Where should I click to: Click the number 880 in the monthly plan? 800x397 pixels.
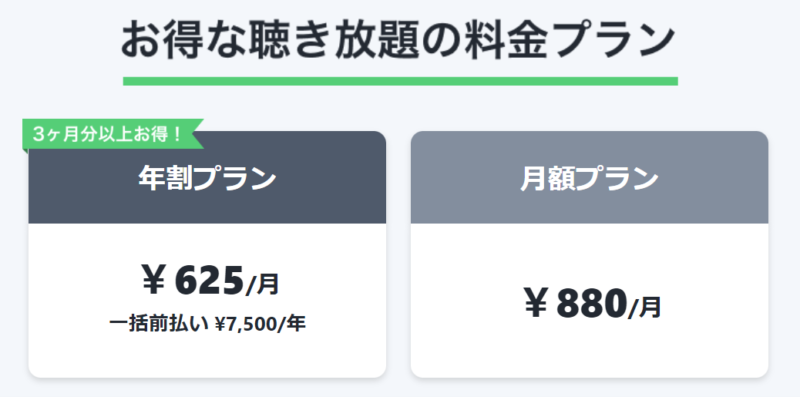coord(591,304)
